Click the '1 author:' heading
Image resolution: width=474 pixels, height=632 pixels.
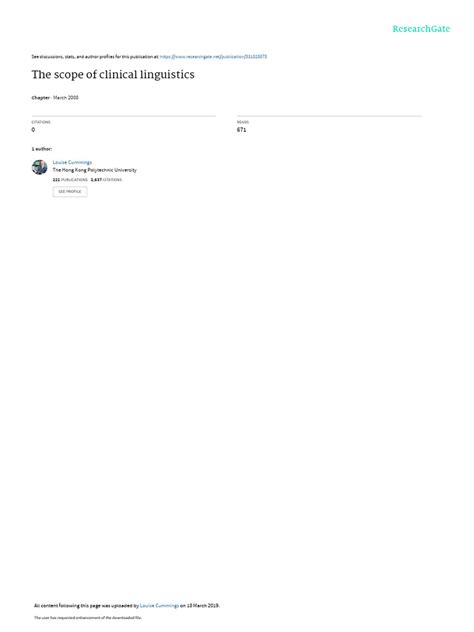(42, 149)
